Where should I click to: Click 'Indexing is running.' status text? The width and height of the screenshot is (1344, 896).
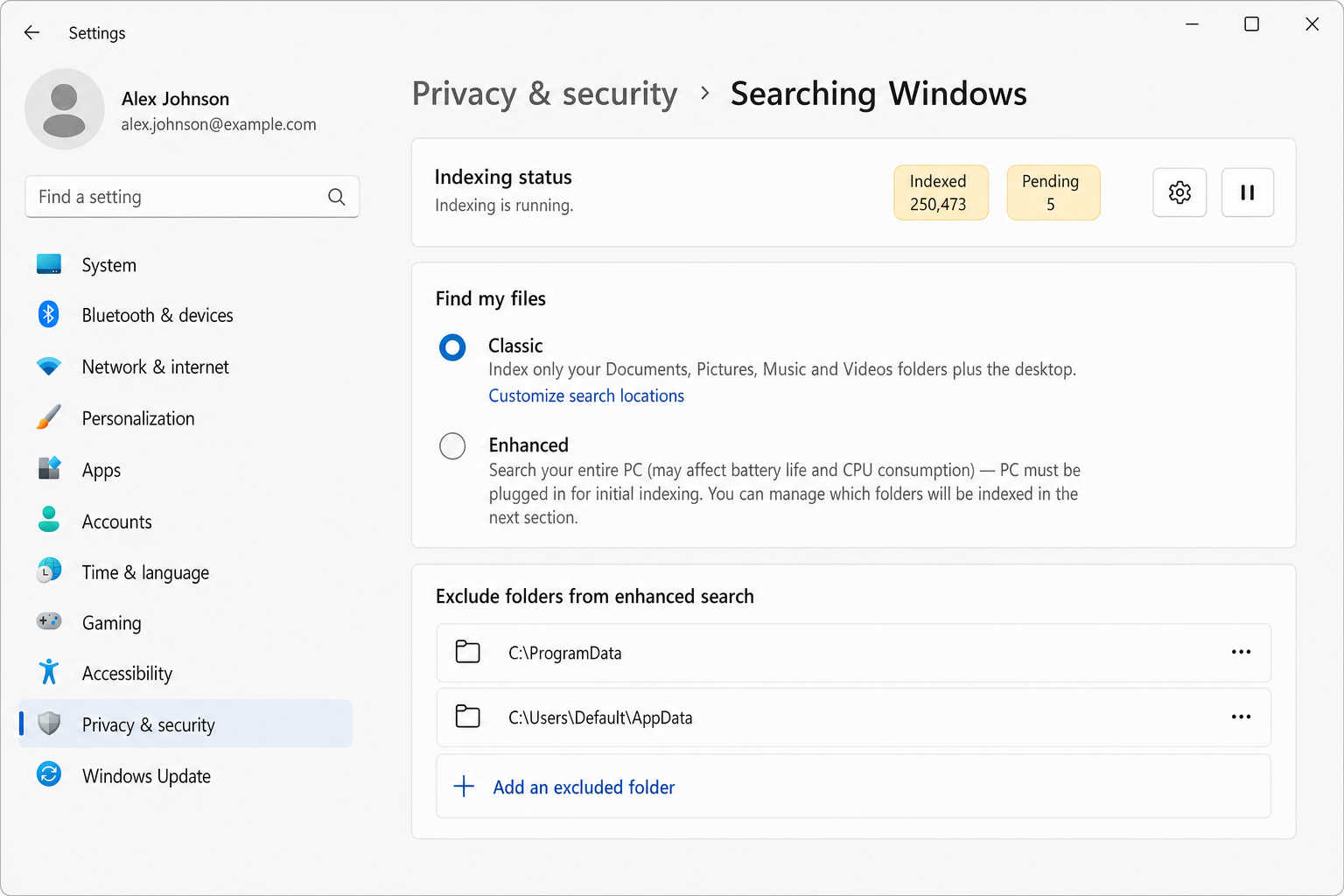point(504,205)
